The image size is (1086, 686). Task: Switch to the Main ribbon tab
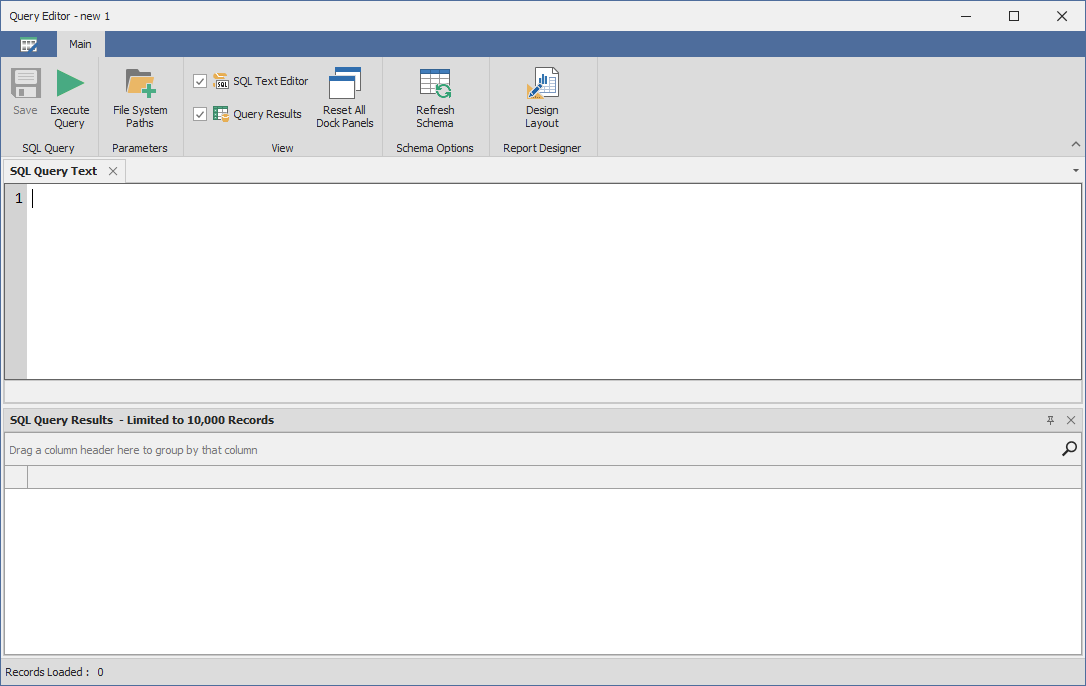tap(80, 44)
